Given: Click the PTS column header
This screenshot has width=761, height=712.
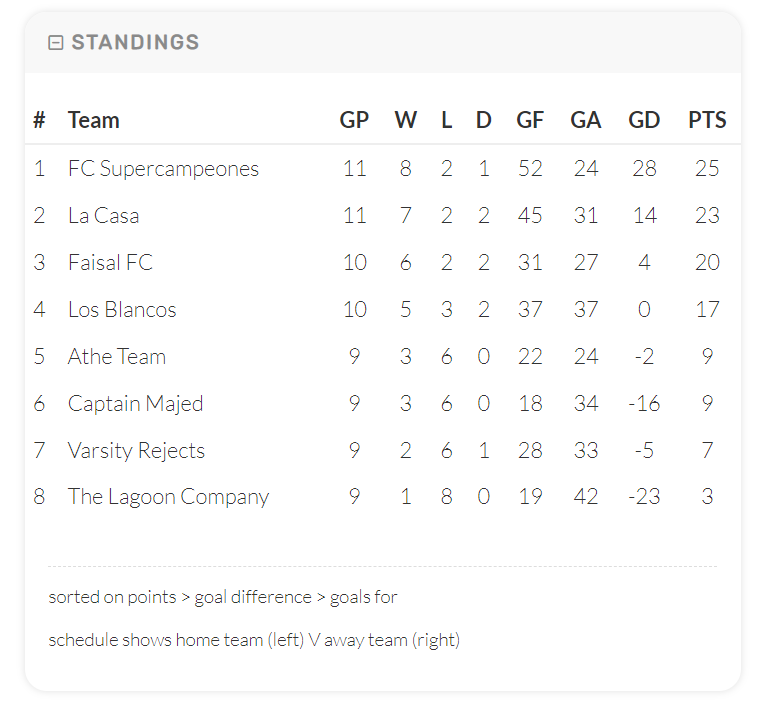Looking at the screenshot, I should (707, 120).
